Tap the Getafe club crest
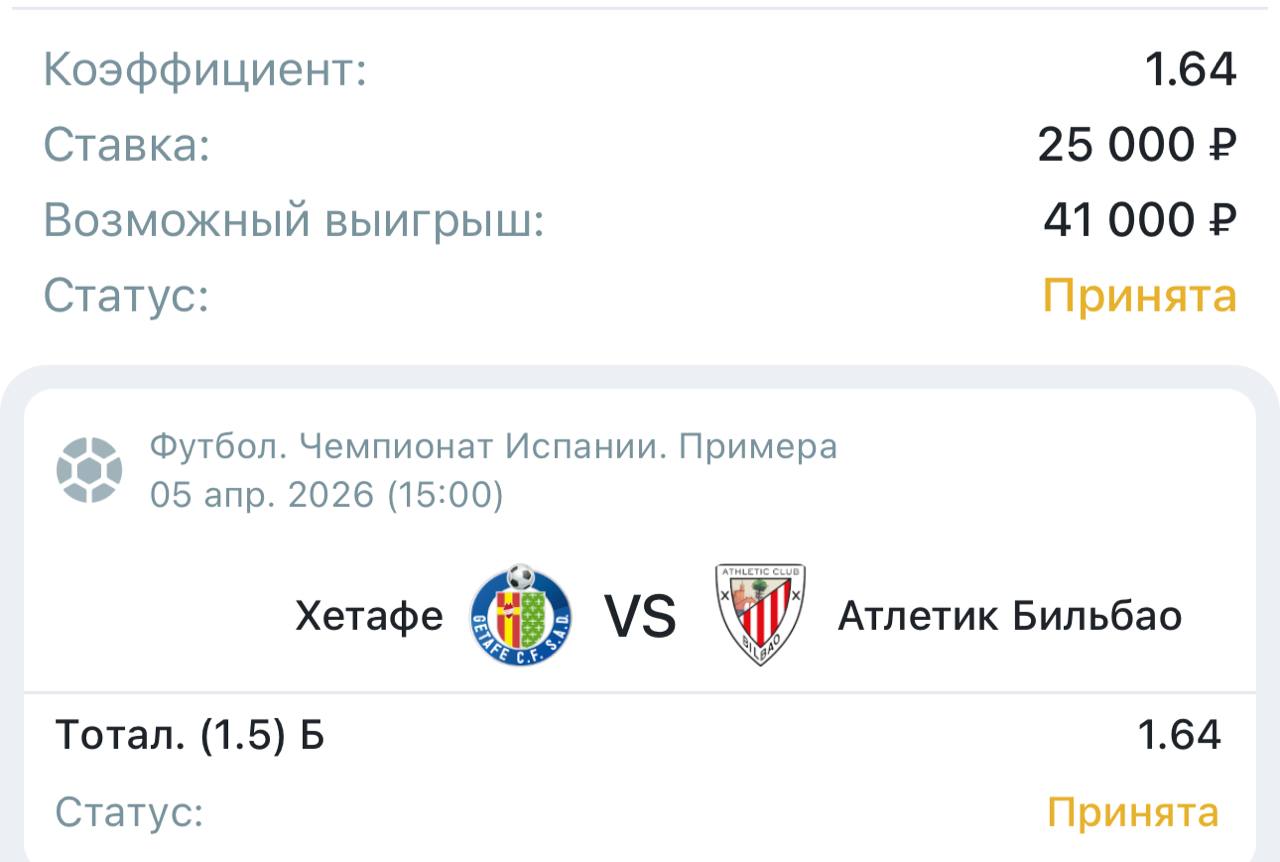This screenshot has height=862, width=1280. click(x=521, y=615)
